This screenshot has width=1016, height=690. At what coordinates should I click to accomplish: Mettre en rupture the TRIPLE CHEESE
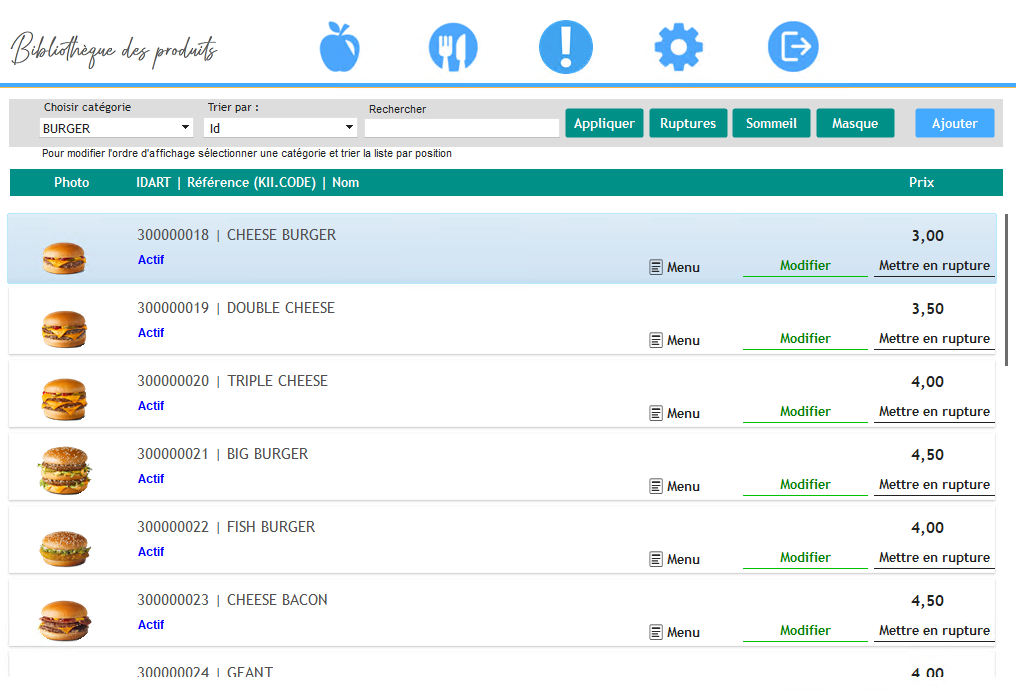[x=934, y=412]
